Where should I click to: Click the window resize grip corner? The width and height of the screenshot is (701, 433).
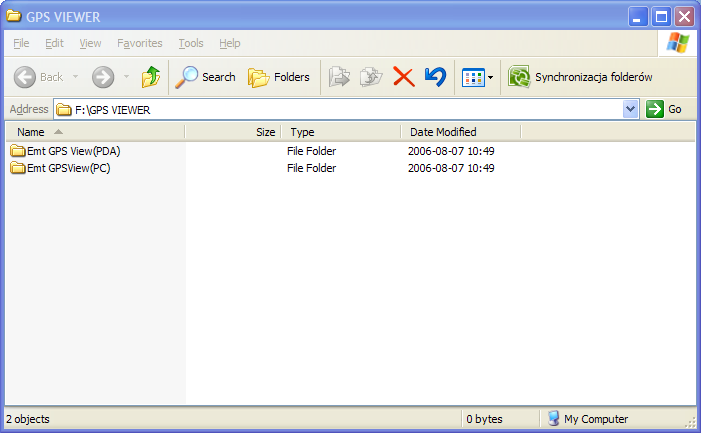click(691, 422)
